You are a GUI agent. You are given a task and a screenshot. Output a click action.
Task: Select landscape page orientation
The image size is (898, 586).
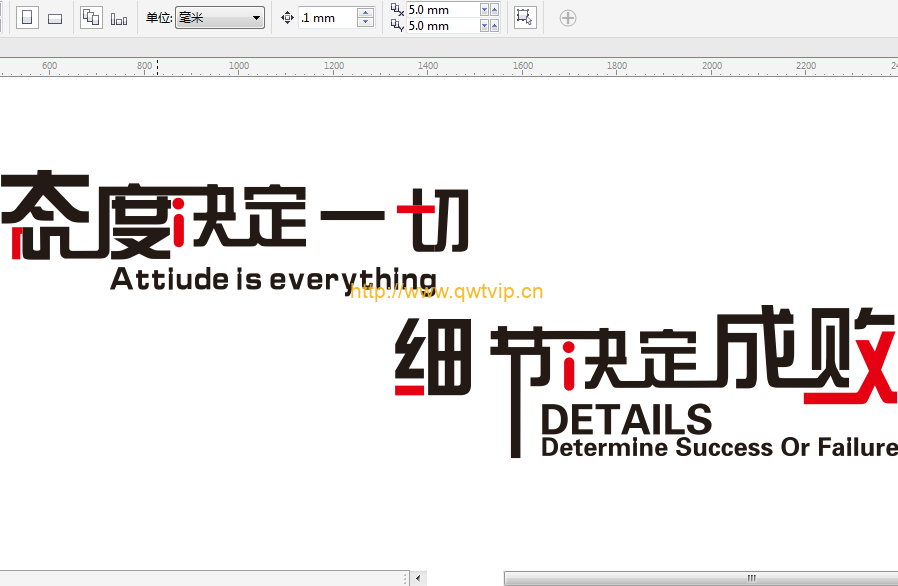55,19
